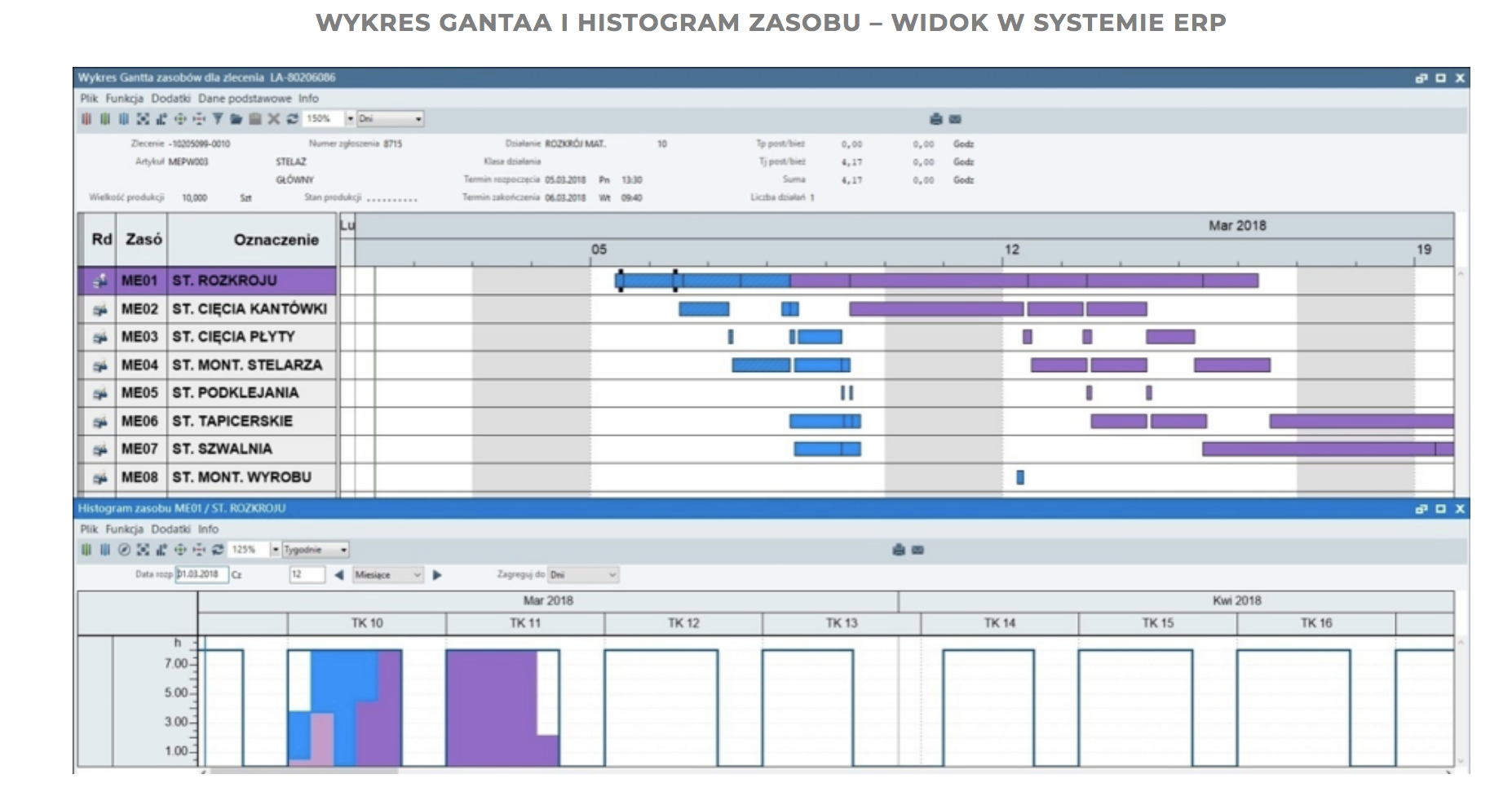1512x801 pixels.
Task: Click the TK 14 week header in histogram
Action: point(1000,623)
